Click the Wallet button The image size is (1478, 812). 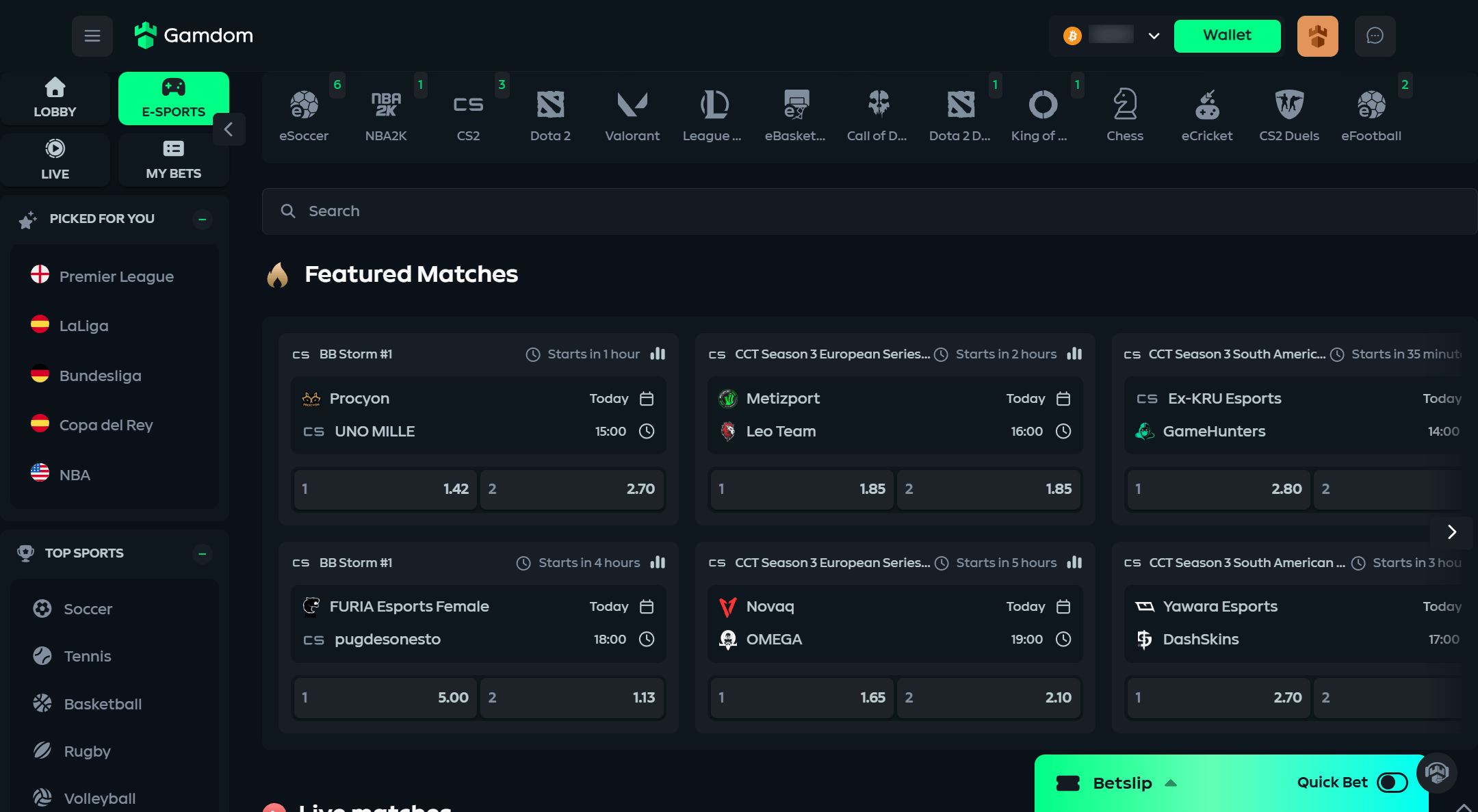[x=1227, y=36]
